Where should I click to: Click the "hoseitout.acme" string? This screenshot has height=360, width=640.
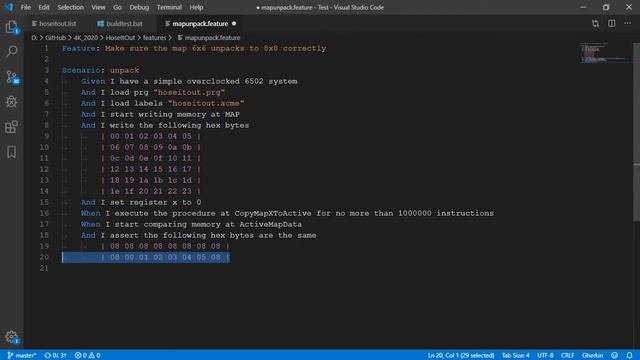point(206,103)
